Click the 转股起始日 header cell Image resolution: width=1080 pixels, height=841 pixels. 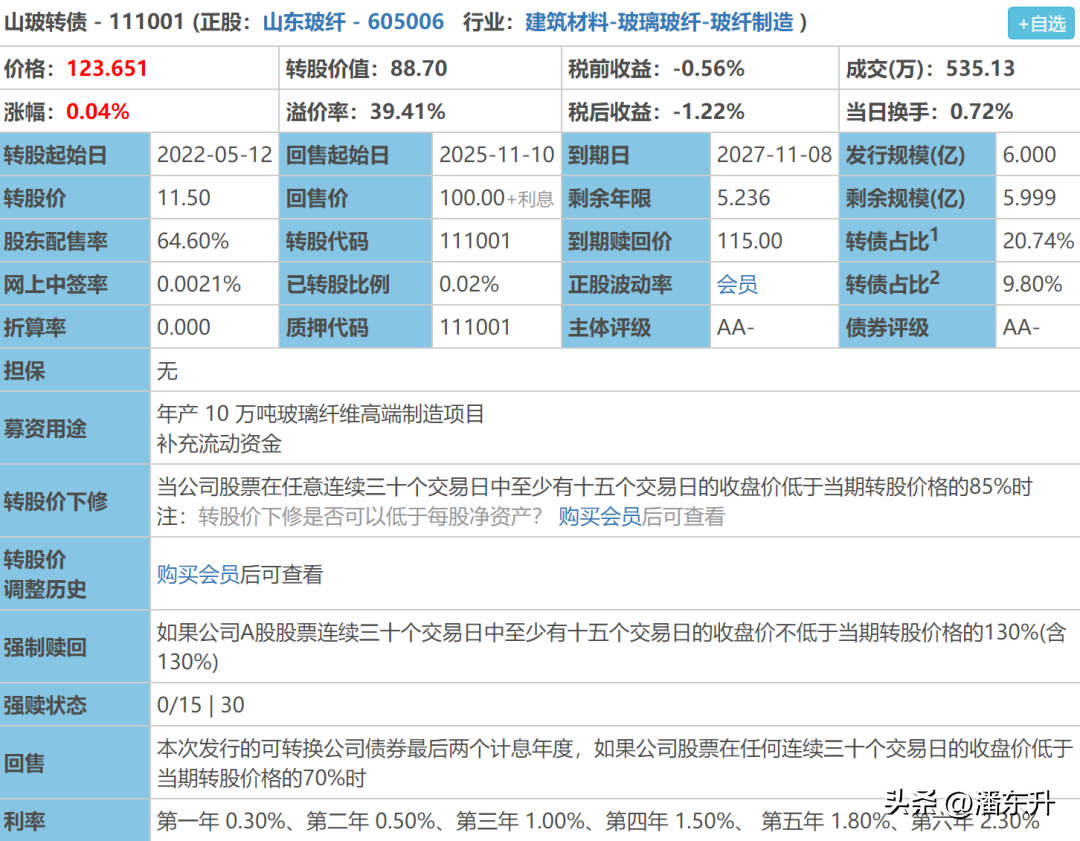tap(75, 154)
